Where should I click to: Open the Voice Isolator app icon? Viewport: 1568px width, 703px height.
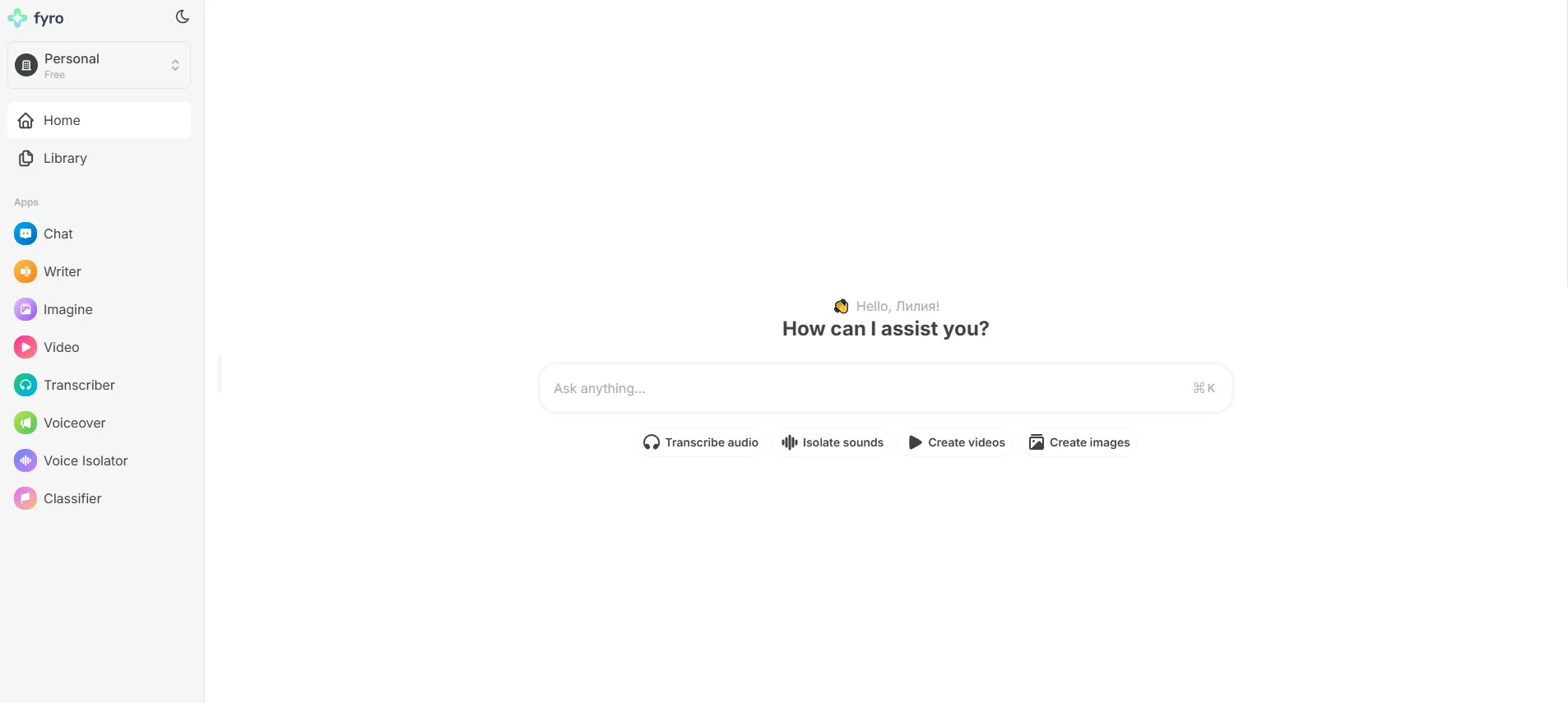click(26, 460)
